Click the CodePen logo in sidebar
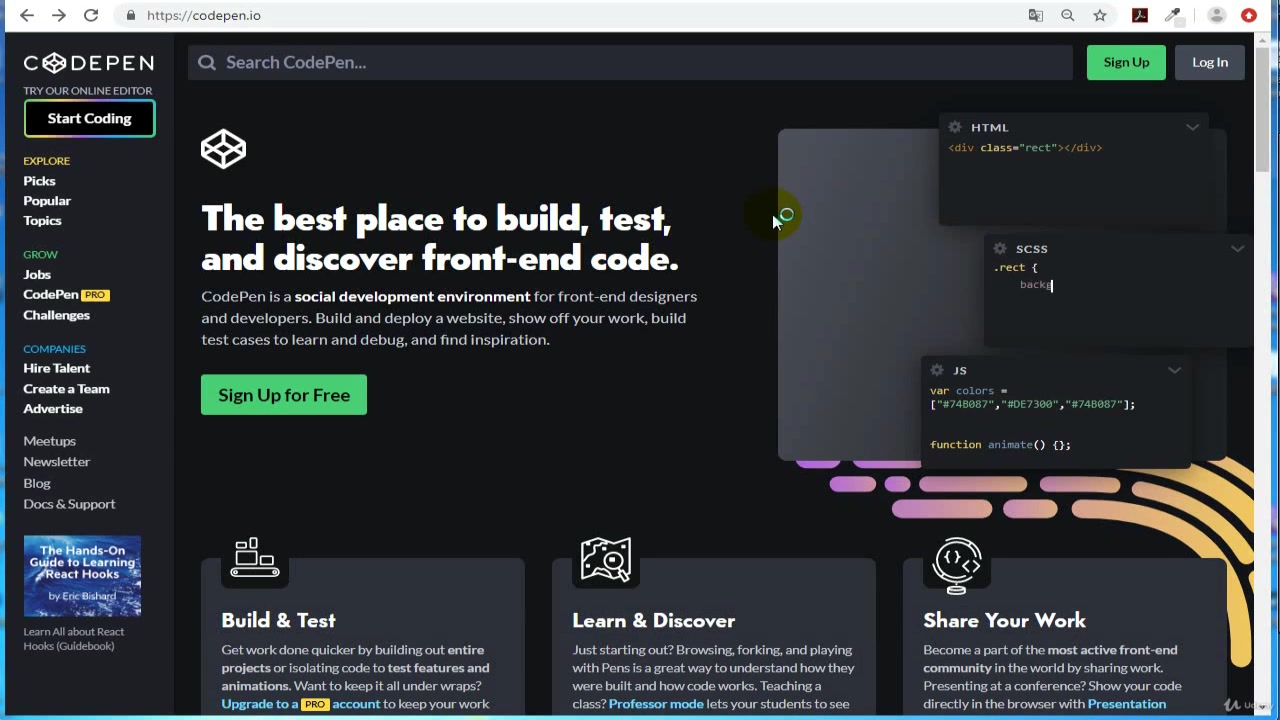This screenshot has width=1280, height=720. [x=88, y=63]
